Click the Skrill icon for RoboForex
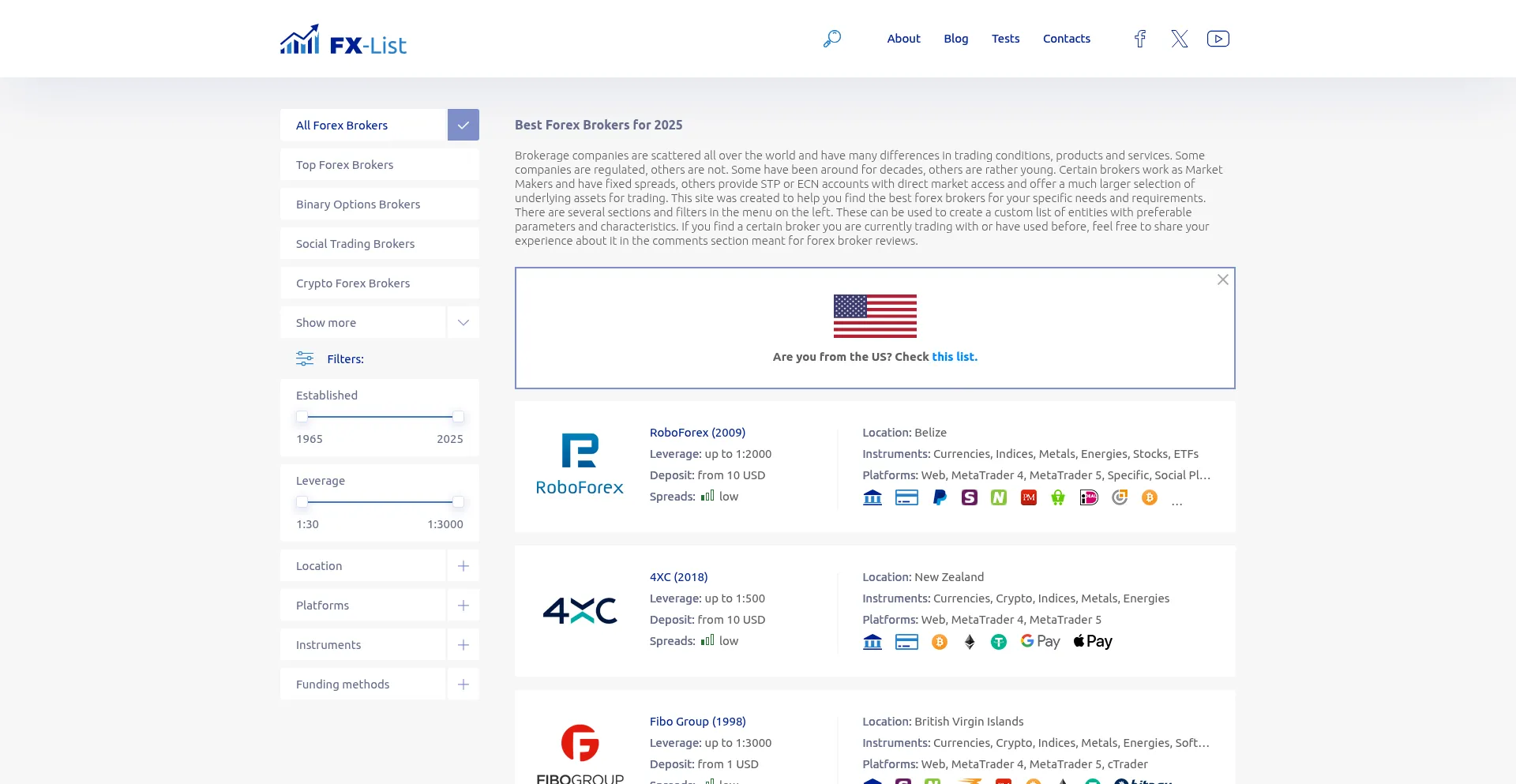The height and width of the screenshot is (784, 1516). pyautogui.click(x=969, y=497)
